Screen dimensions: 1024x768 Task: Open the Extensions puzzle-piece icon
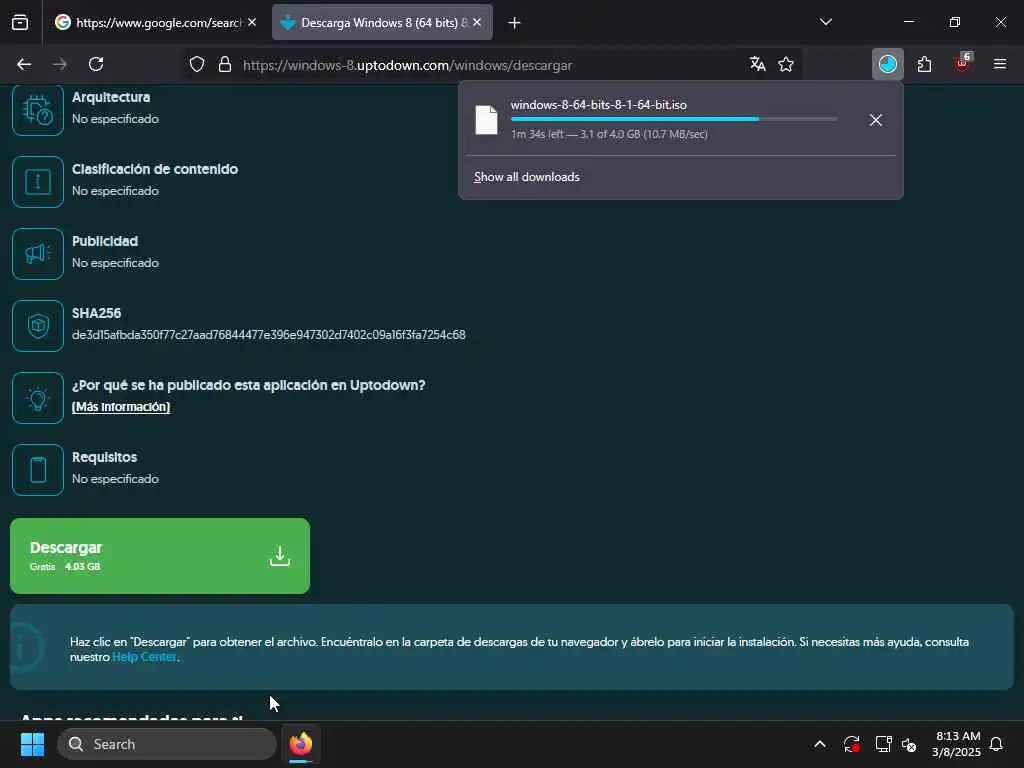[924, 64]
